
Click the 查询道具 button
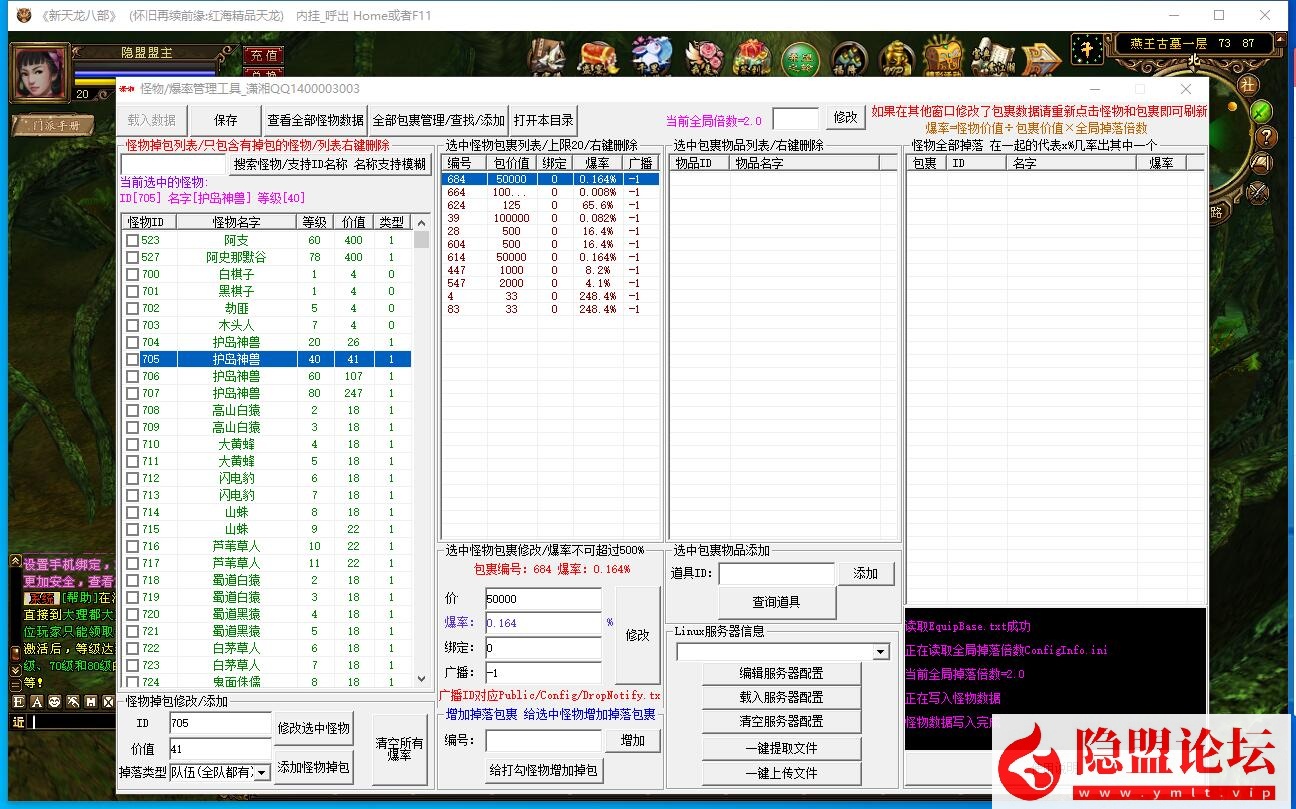(775, 602)
